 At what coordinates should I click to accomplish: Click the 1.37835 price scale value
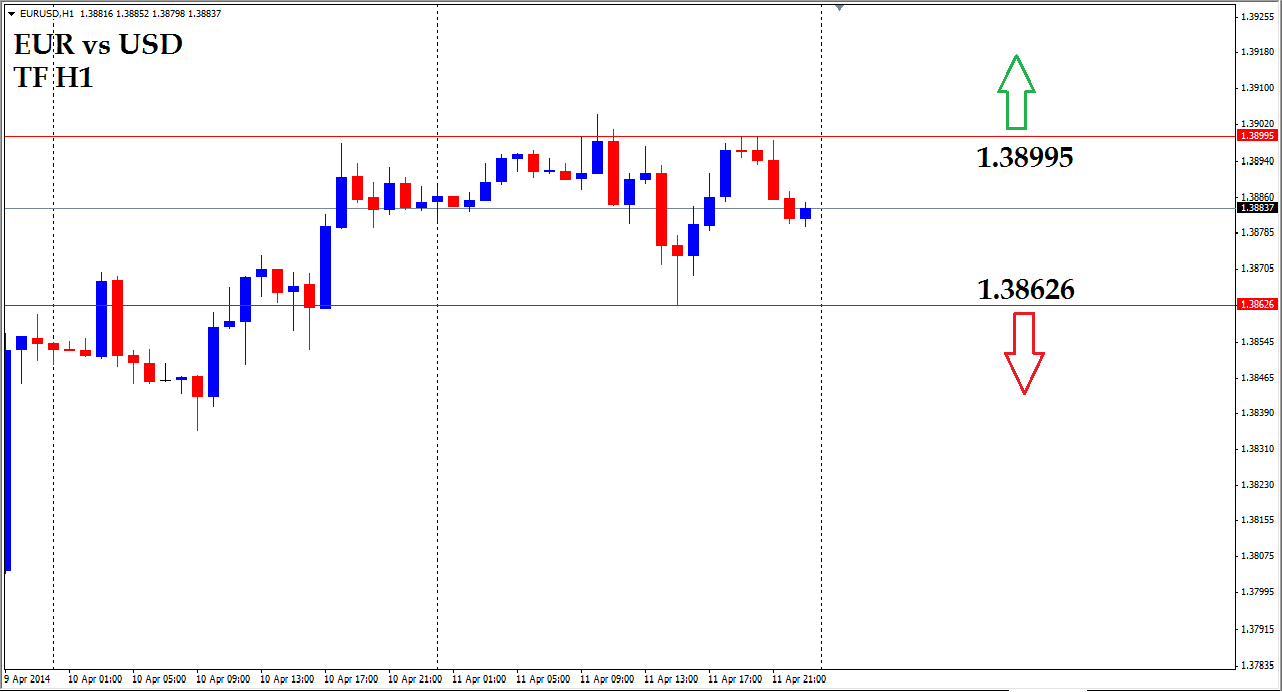tap(1257, 665)
